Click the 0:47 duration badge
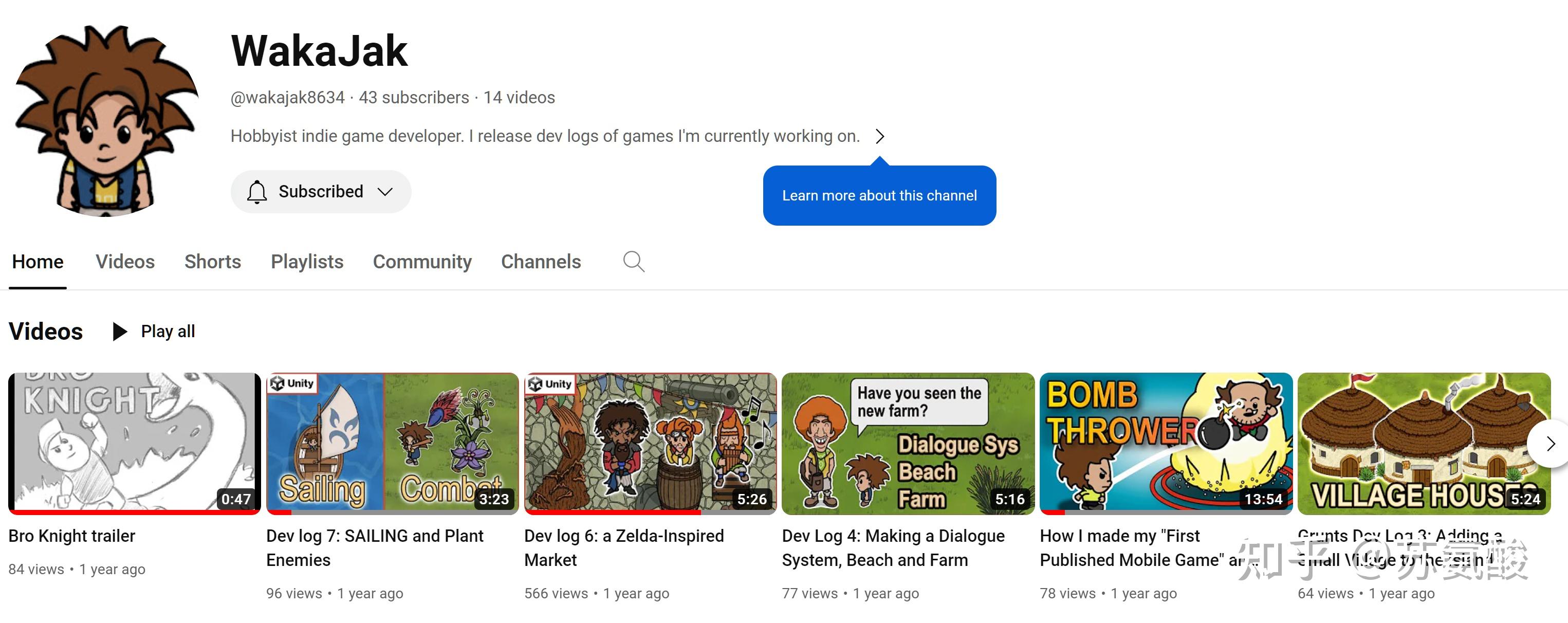Viewport: 1568px width, 623px height. (x=236, y=499)
